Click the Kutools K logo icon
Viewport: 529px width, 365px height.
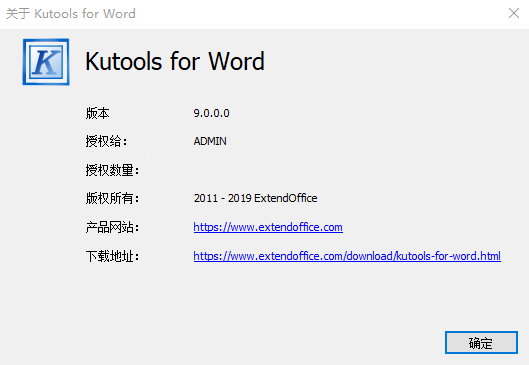(46, 62)
